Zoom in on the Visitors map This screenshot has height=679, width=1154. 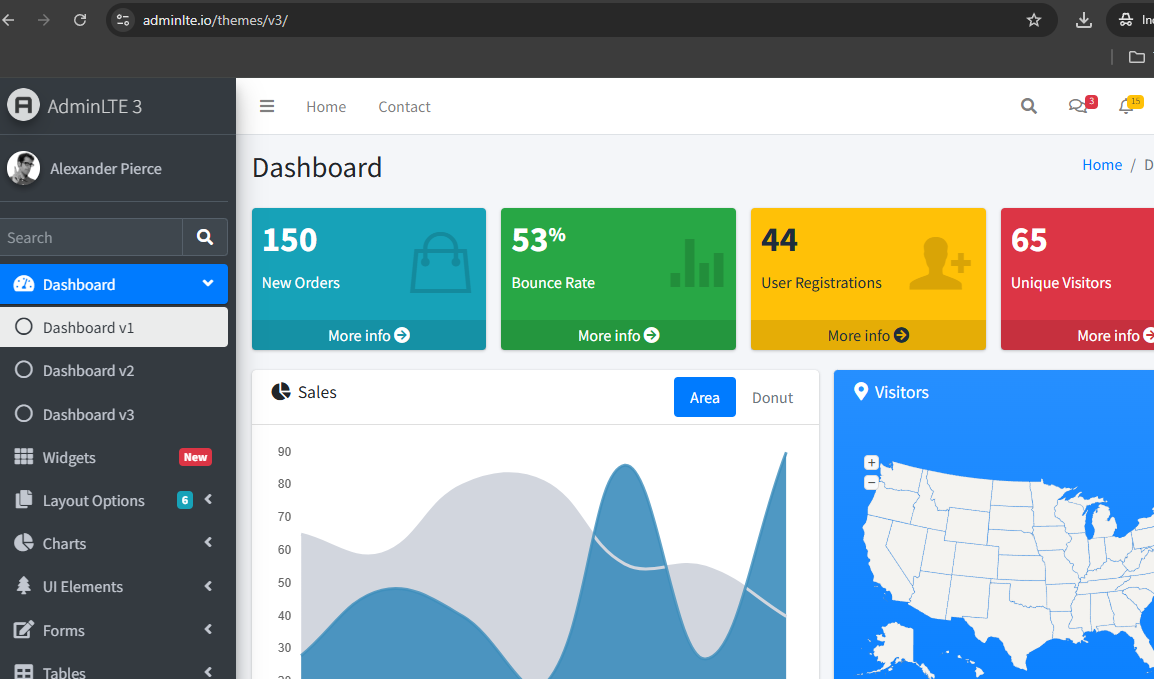coord(871,463)
